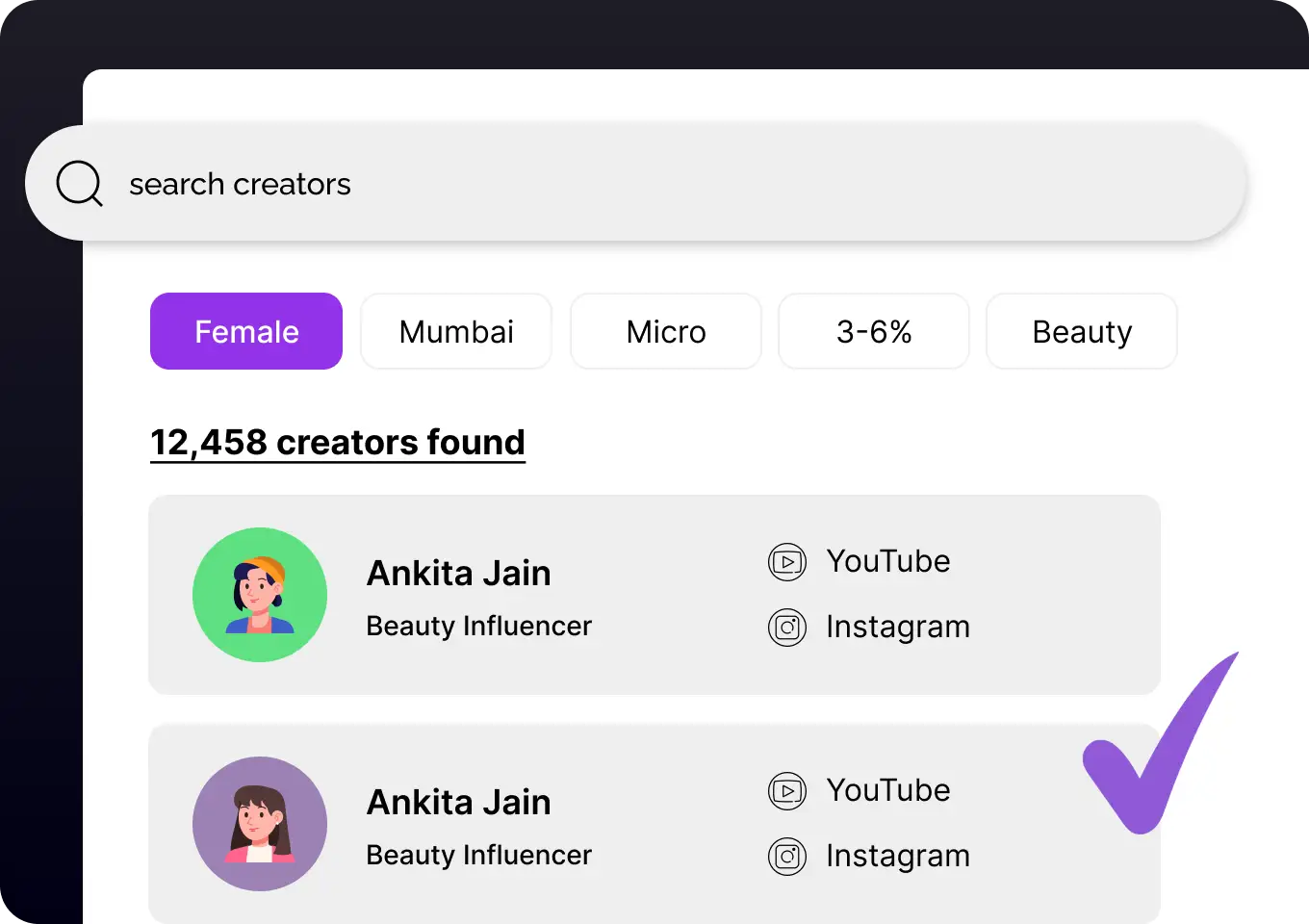Apply the Beauty category filter
Image resolution: width=1309 pixels, height=924 pixels.
click(x=1081, y=331)
